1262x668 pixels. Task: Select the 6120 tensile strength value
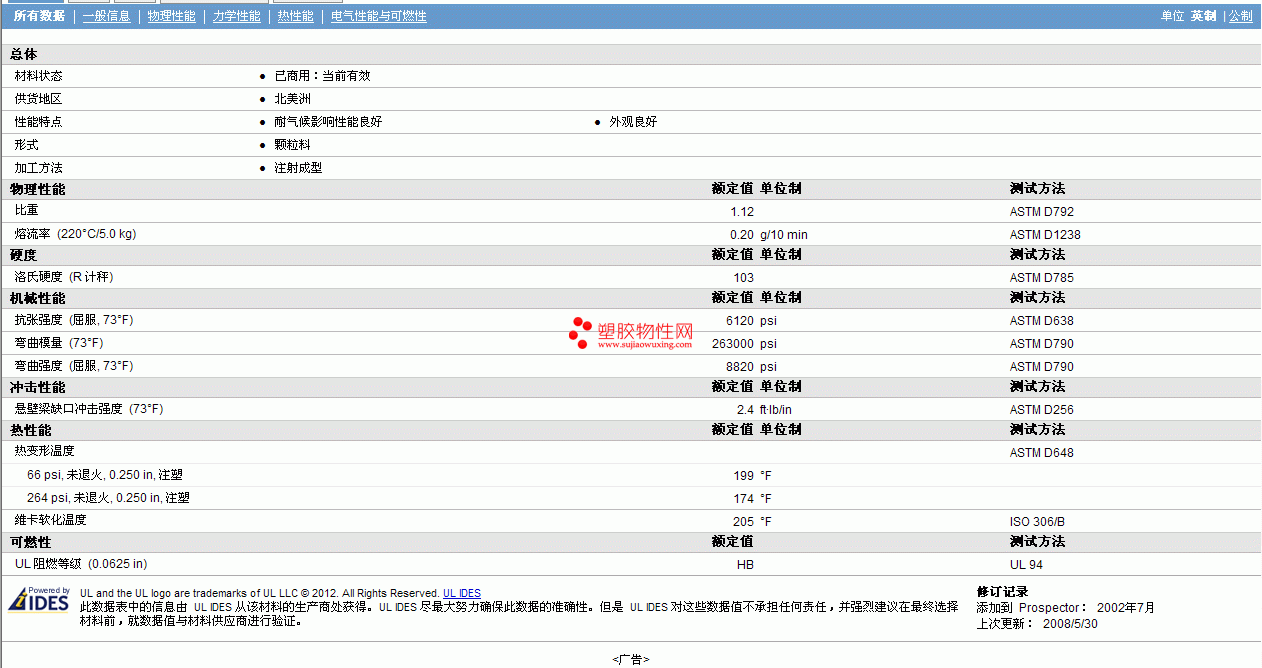tap(740, 321)
